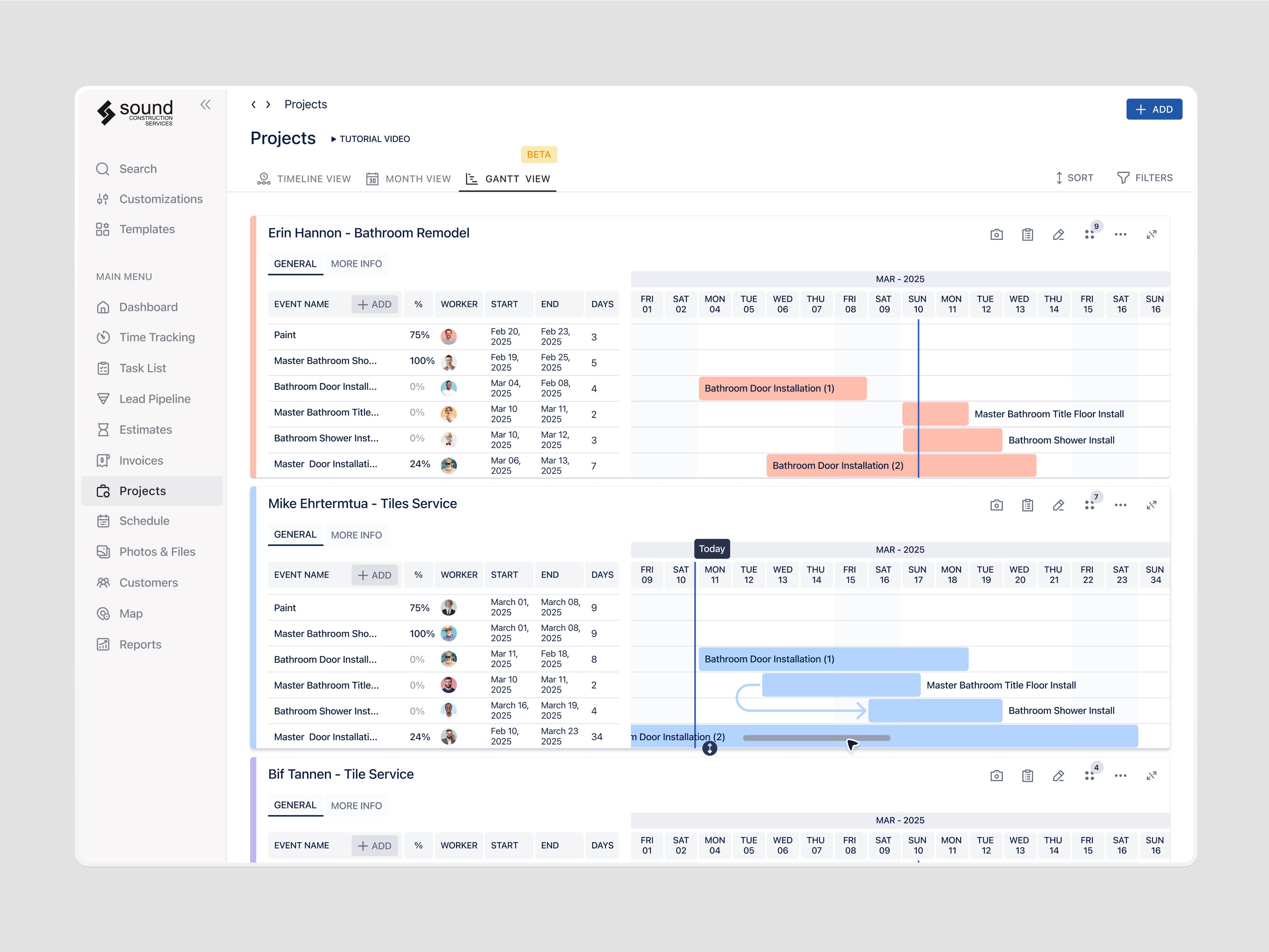Click Bathroom Door Installation (2) salmon bar
Screen dimensions: 1269x952
point(901,465)
